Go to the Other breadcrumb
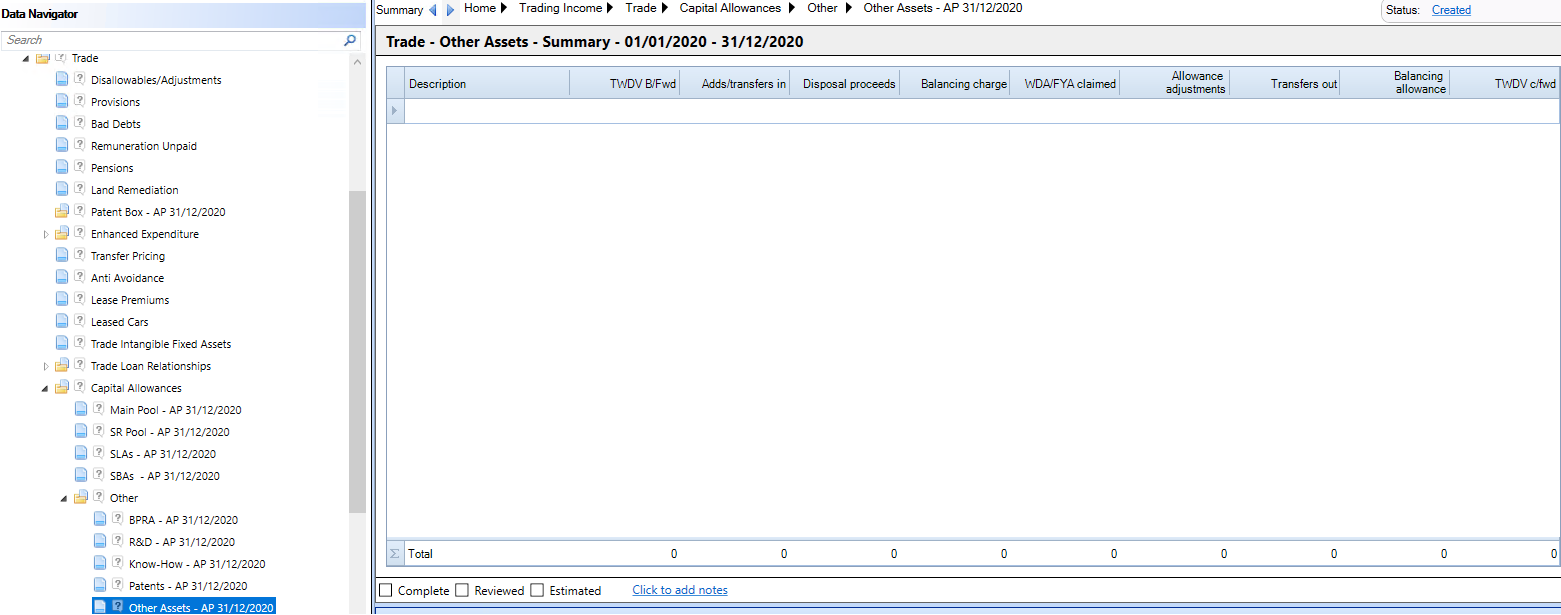 click(823, 8)
